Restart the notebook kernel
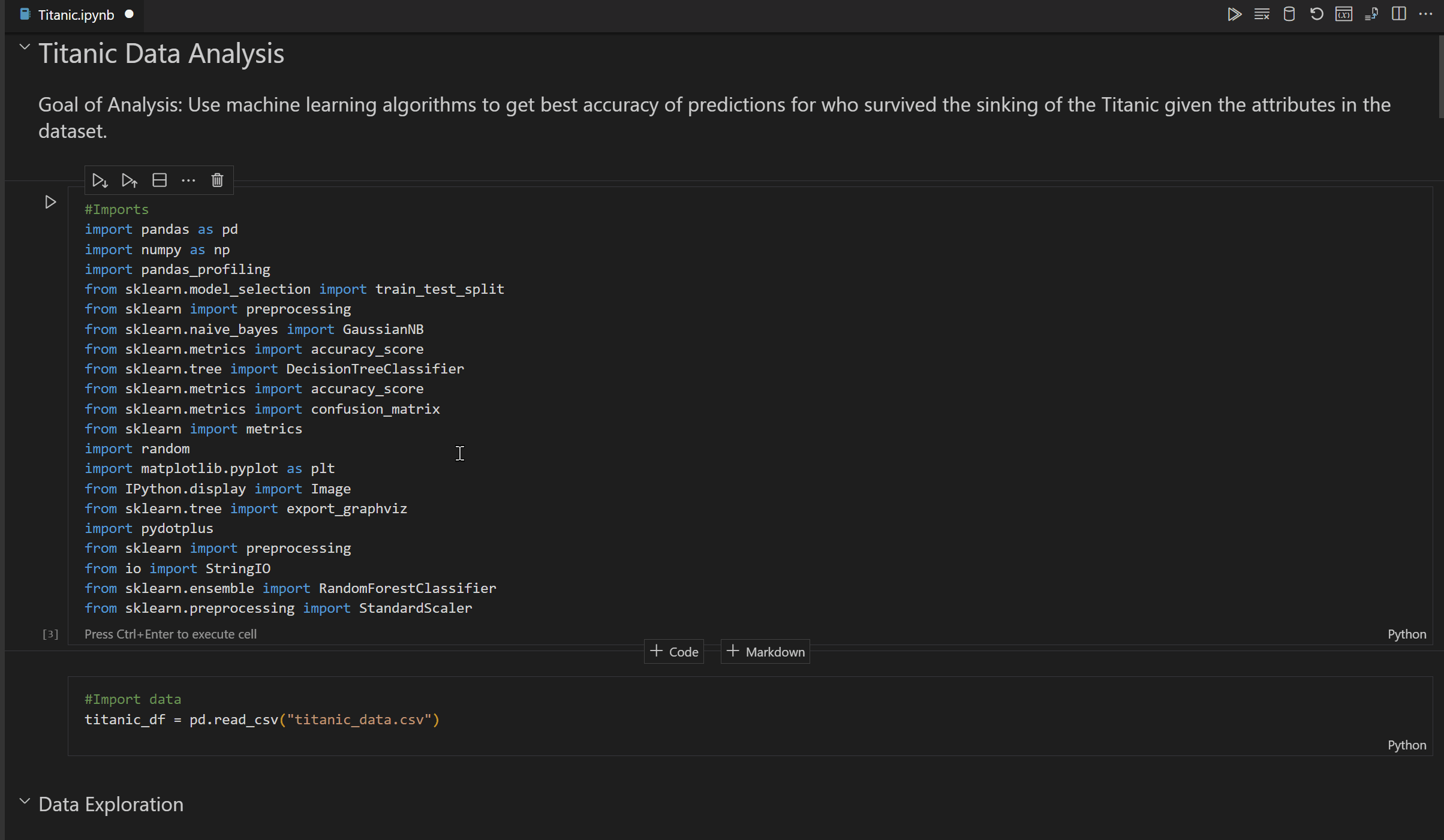 pyautogui.click(x=1316, y=14)
